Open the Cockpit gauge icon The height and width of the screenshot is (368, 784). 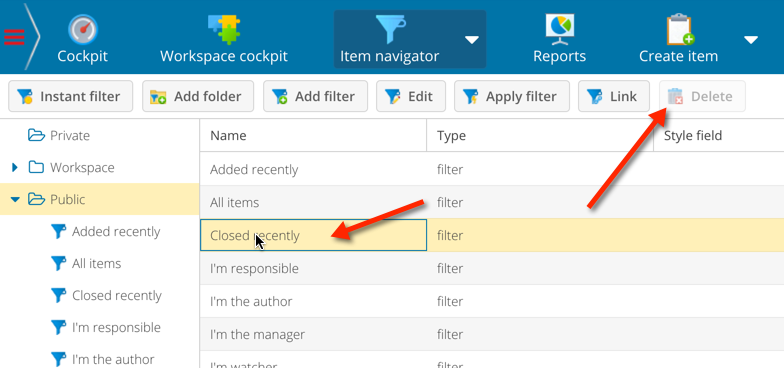(82, 30)
